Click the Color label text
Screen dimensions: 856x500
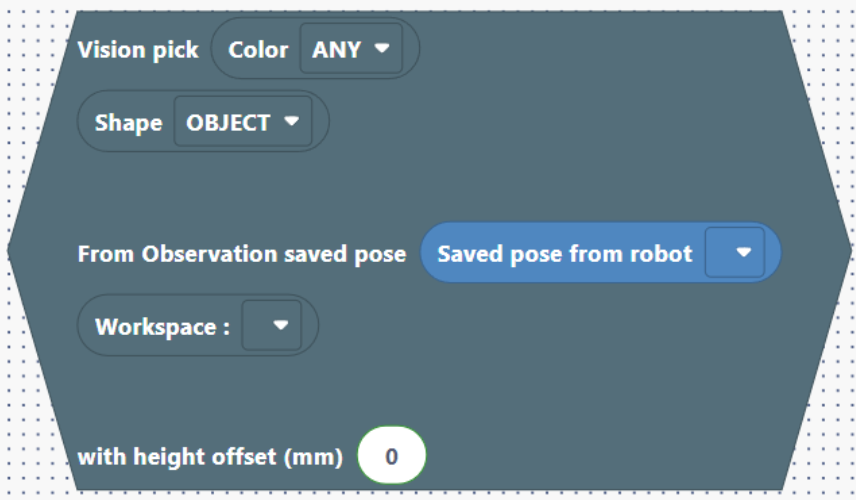click(258, 50)
